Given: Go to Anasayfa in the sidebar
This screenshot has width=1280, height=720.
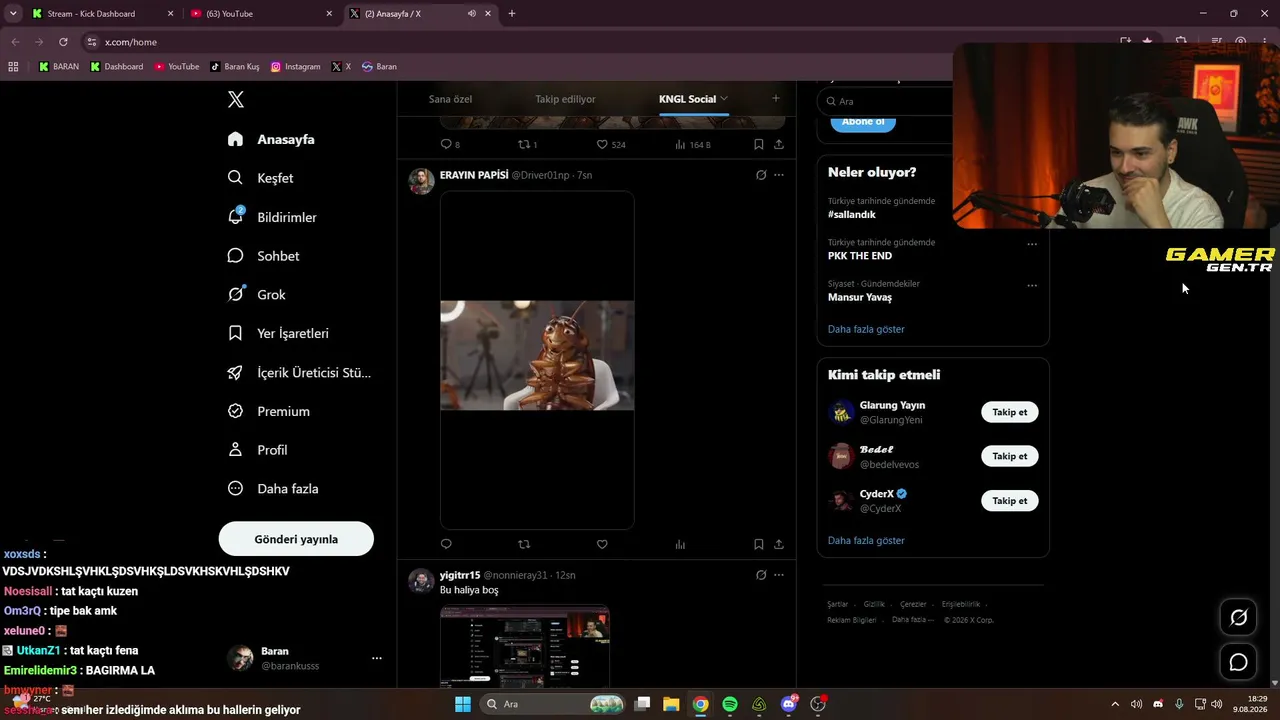Looking at the screenshot, I should 271,139.
